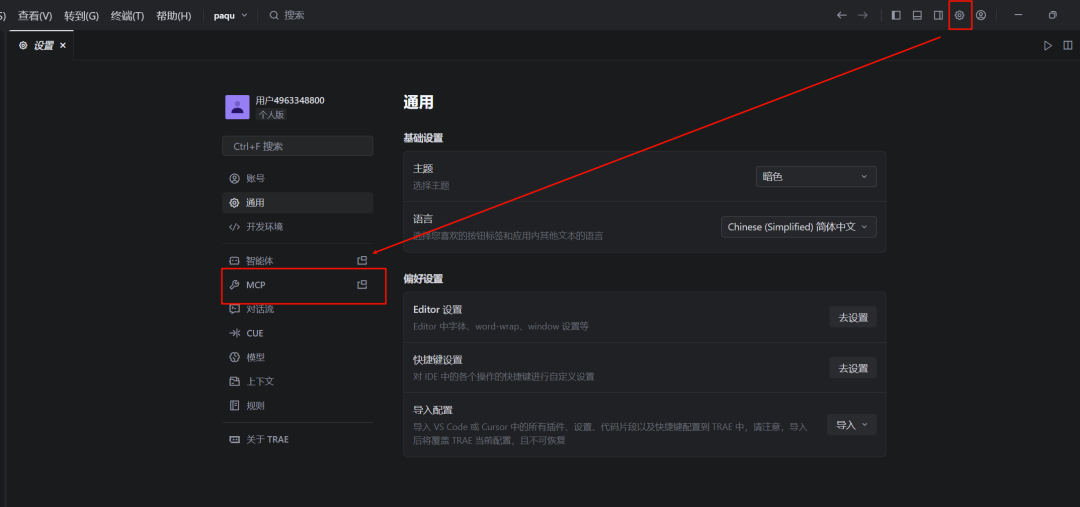This screenshot has height=507, width=1080.
Task: Open the 查看(V) menu
Action: tap(35, 16)
